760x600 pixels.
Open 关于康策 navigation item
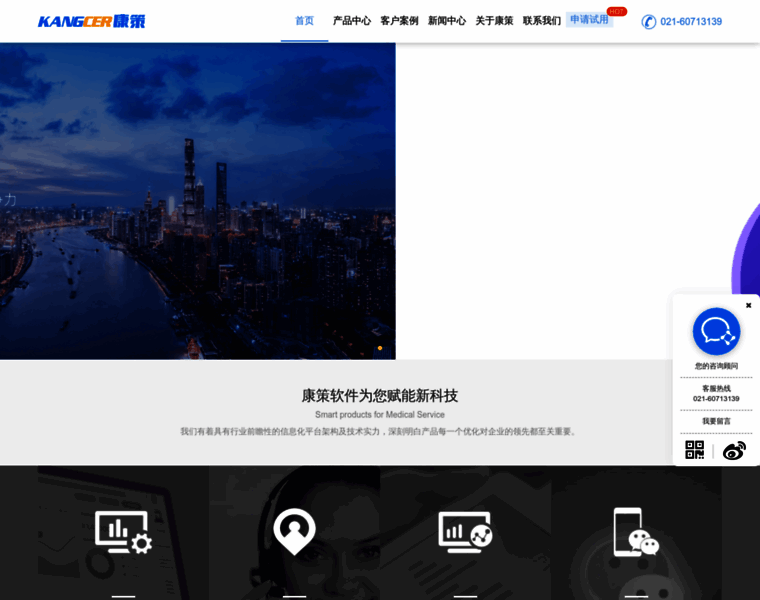(x=494, y=21)
